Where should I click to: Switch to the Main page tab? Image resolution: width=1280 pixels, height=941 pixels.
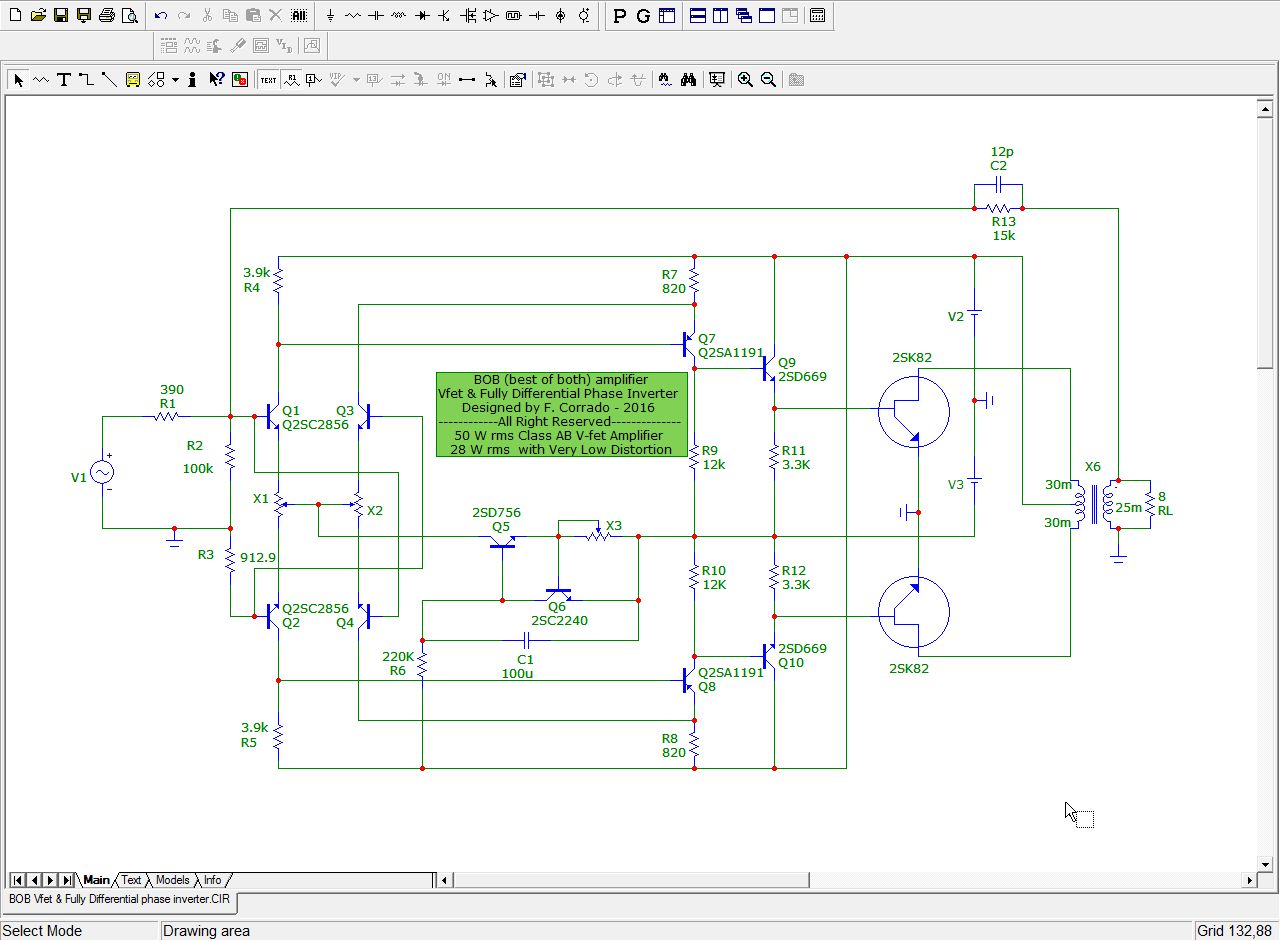(x=97, y=880)
